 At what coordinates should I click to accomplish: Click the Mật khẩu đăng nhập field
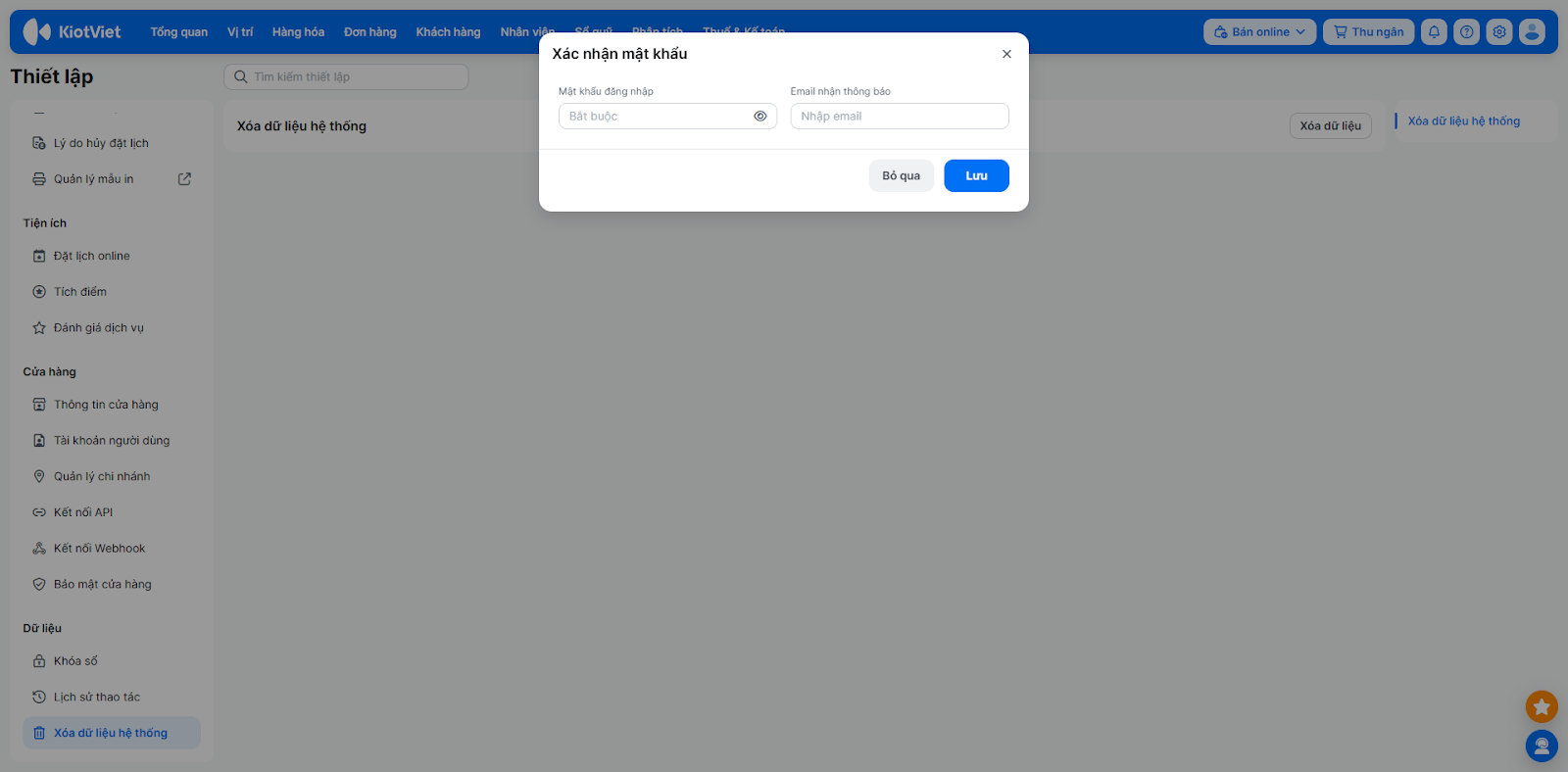[x=667, y=116]
